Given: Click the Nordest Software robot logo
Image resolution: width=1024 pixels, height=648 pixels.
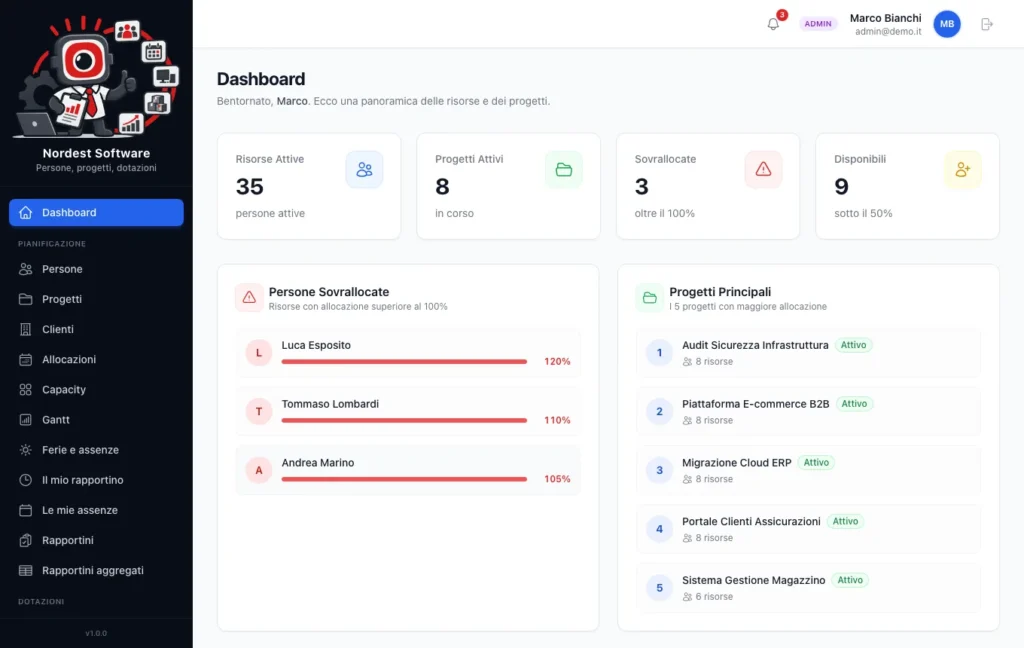Looking at the screenshot, I should (x=96, y=75).
